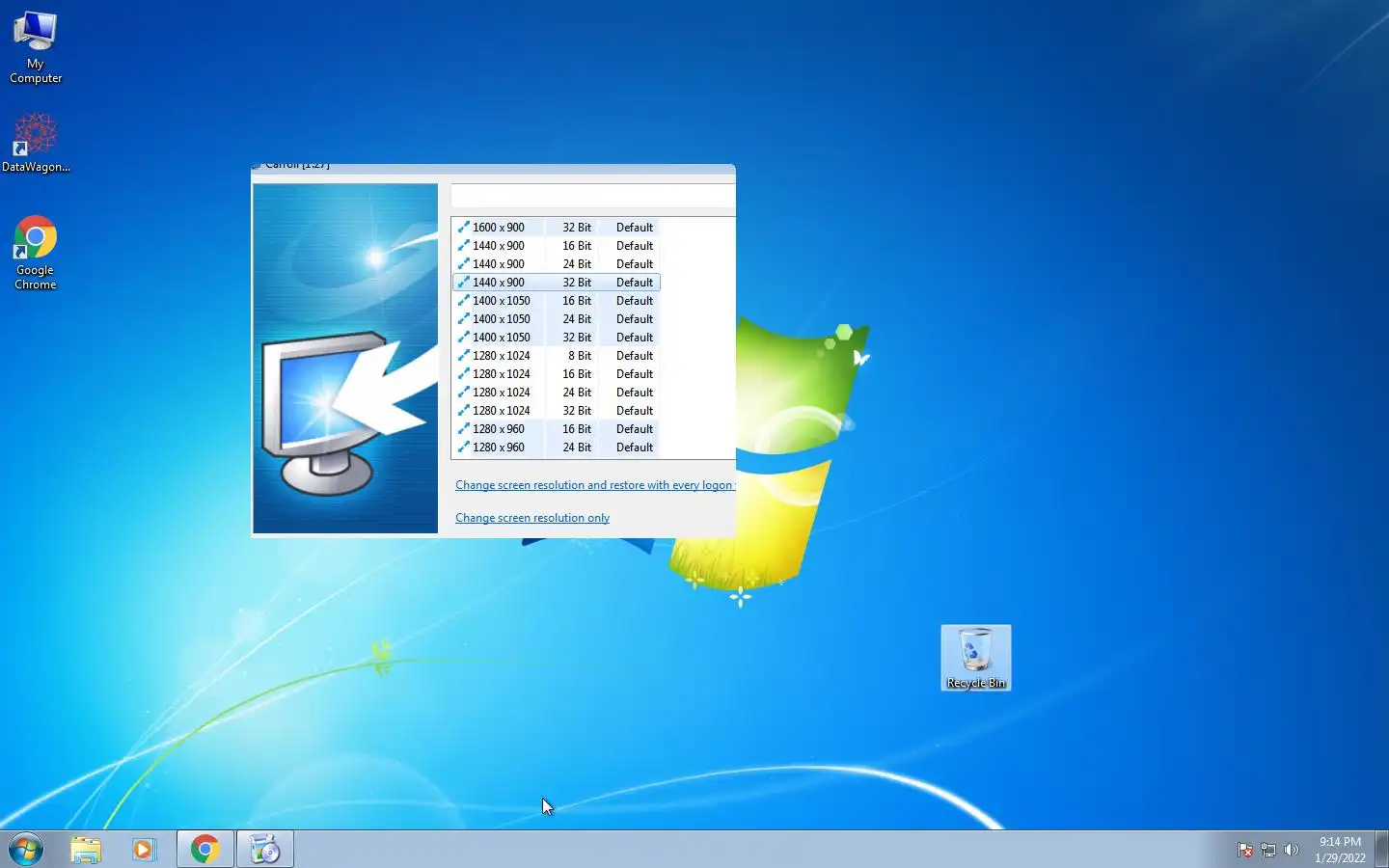Click the Carroll app taskbar button
Viewport: 1389px width, 868px height.
tap(264, 850)
